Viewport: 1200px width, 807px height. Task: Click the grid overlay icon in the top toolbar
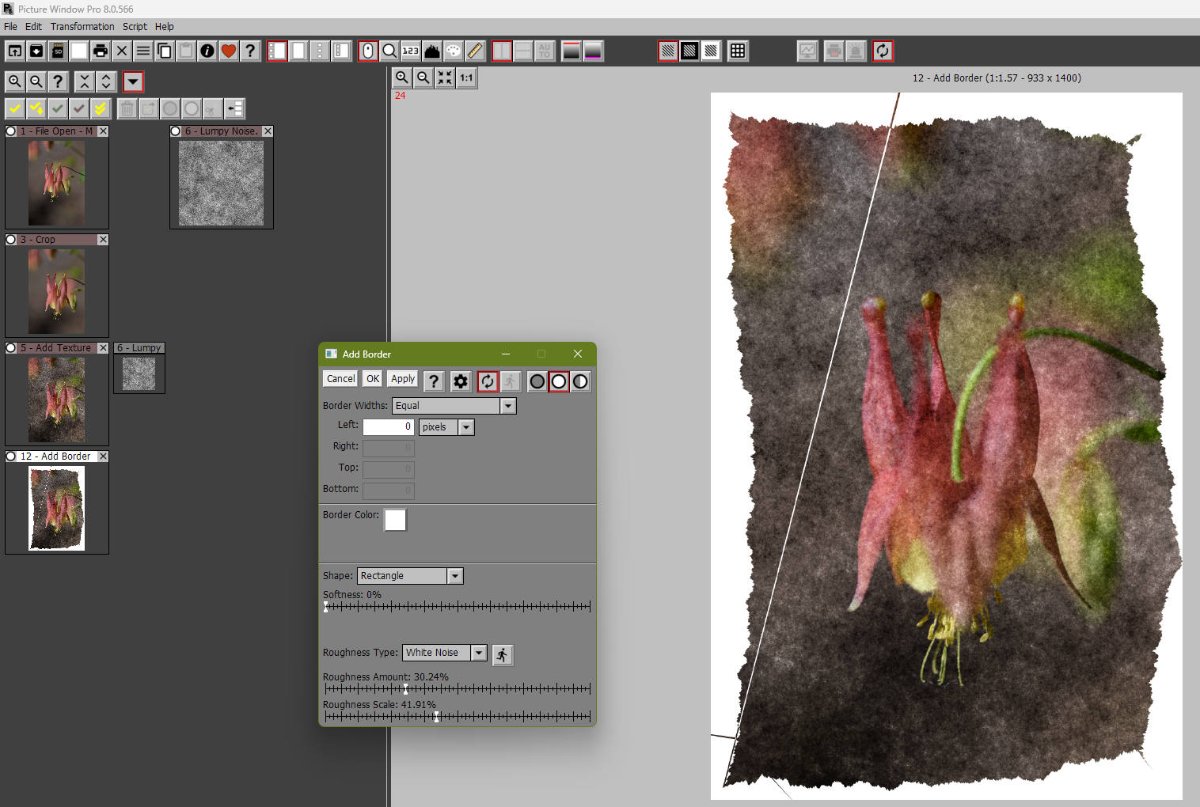pos(737,50)
